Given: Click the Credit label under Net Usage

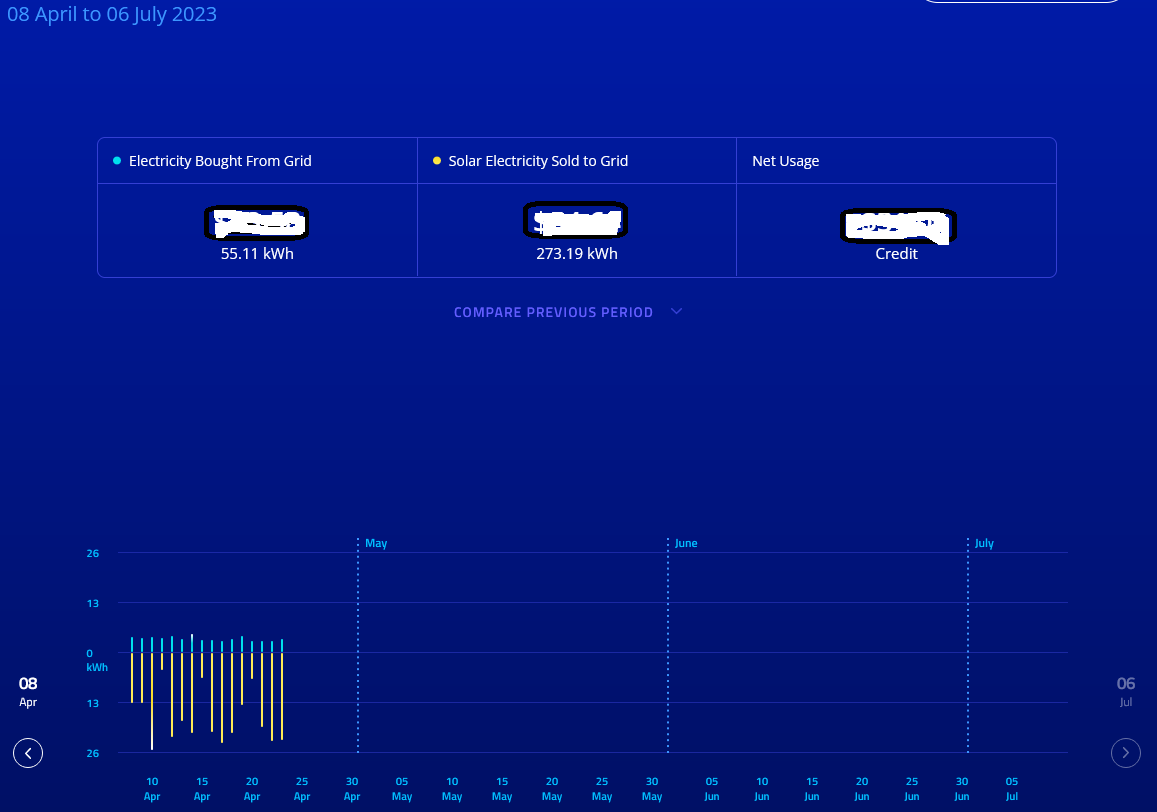Looking at the screenshot, I should click(896, 253).
